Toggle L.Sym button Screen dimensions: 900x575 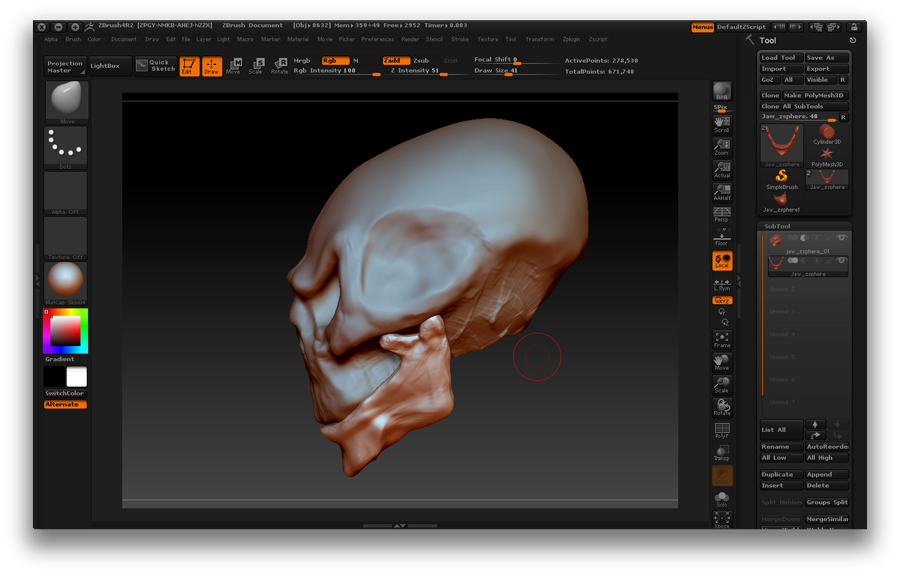point(721,285)
